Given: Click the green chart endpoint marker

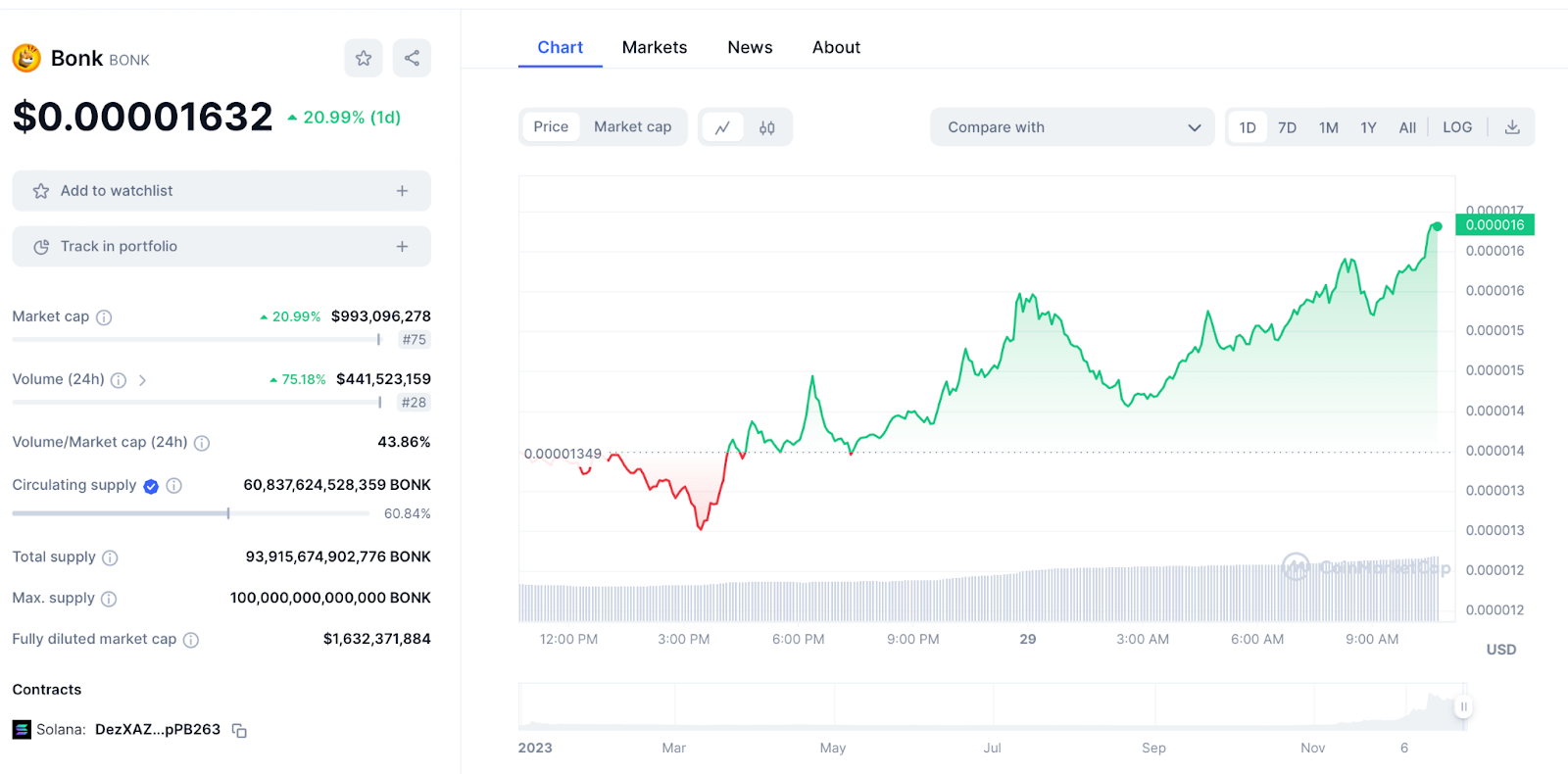Looking at the screenshot, I should click(1438, 226).
